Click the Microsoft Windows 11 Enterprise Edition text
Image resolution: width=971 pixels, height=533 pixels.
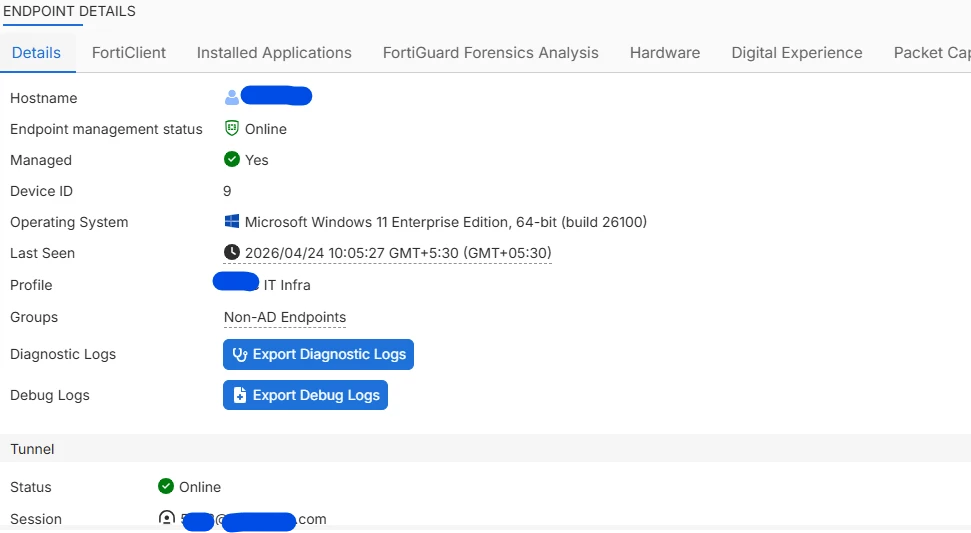point(446,222)
